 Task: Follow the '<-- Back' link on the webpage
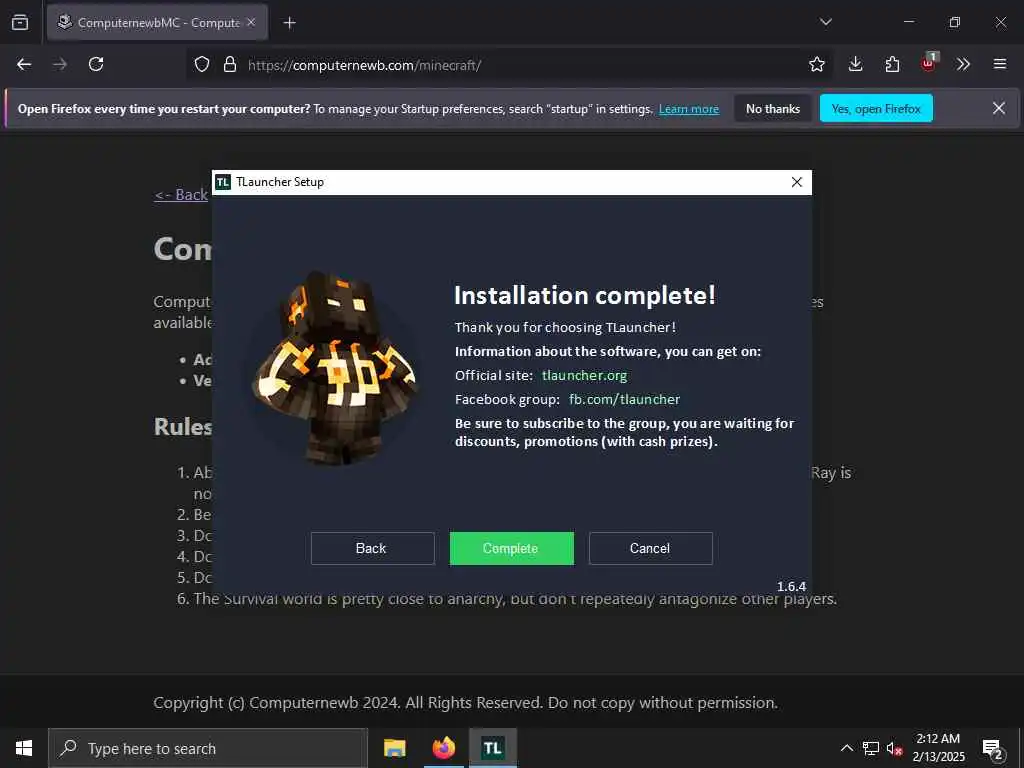coord(181,195)
